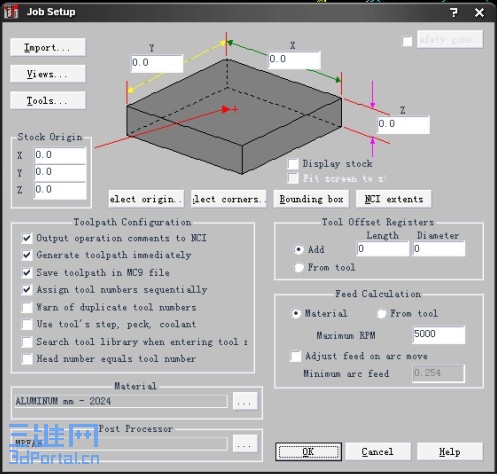Enable Use tool's step, peck, coolant

(27, 324)
